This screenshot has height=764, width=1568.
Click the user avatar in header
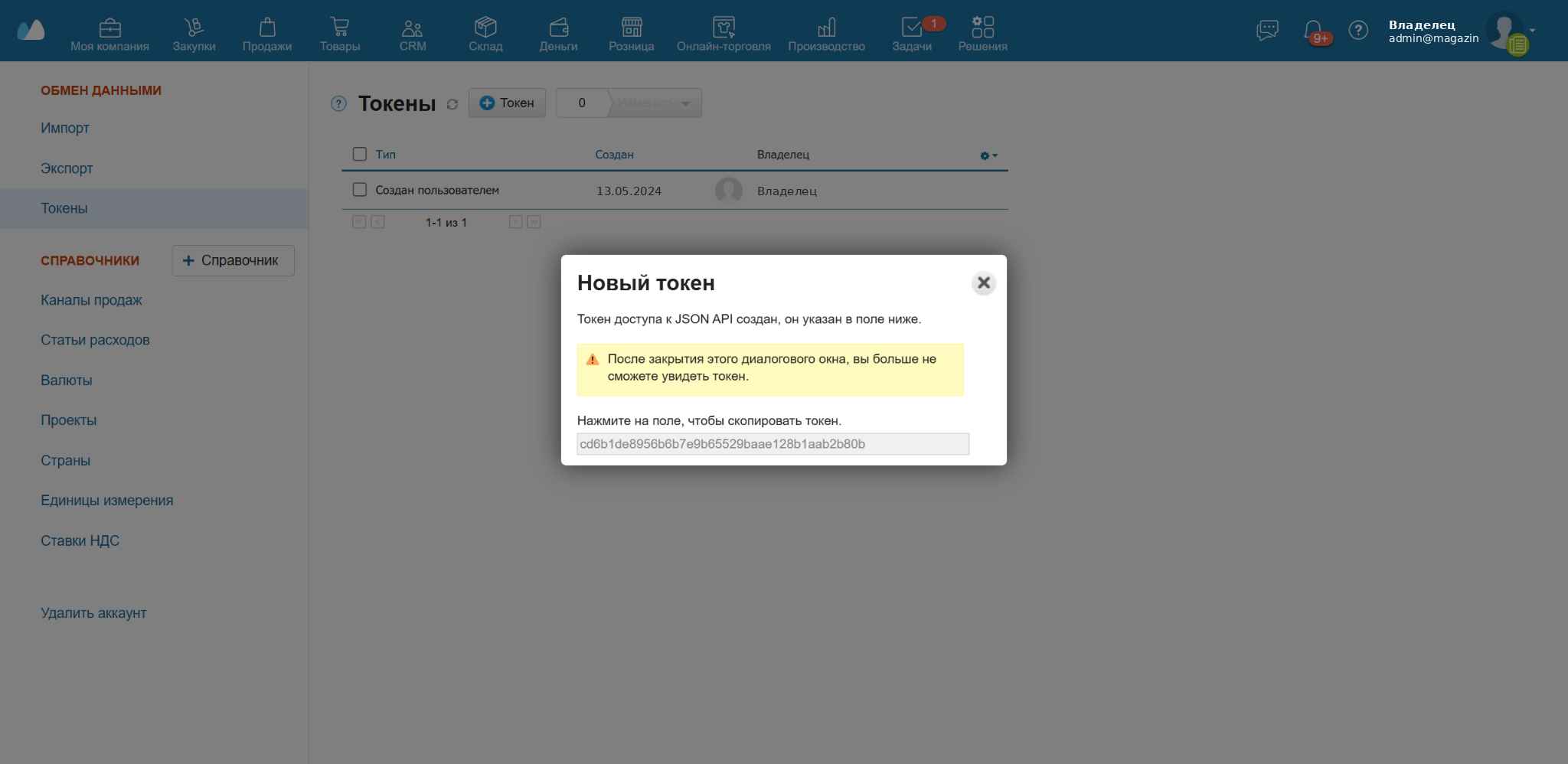tap(1504, 30)
